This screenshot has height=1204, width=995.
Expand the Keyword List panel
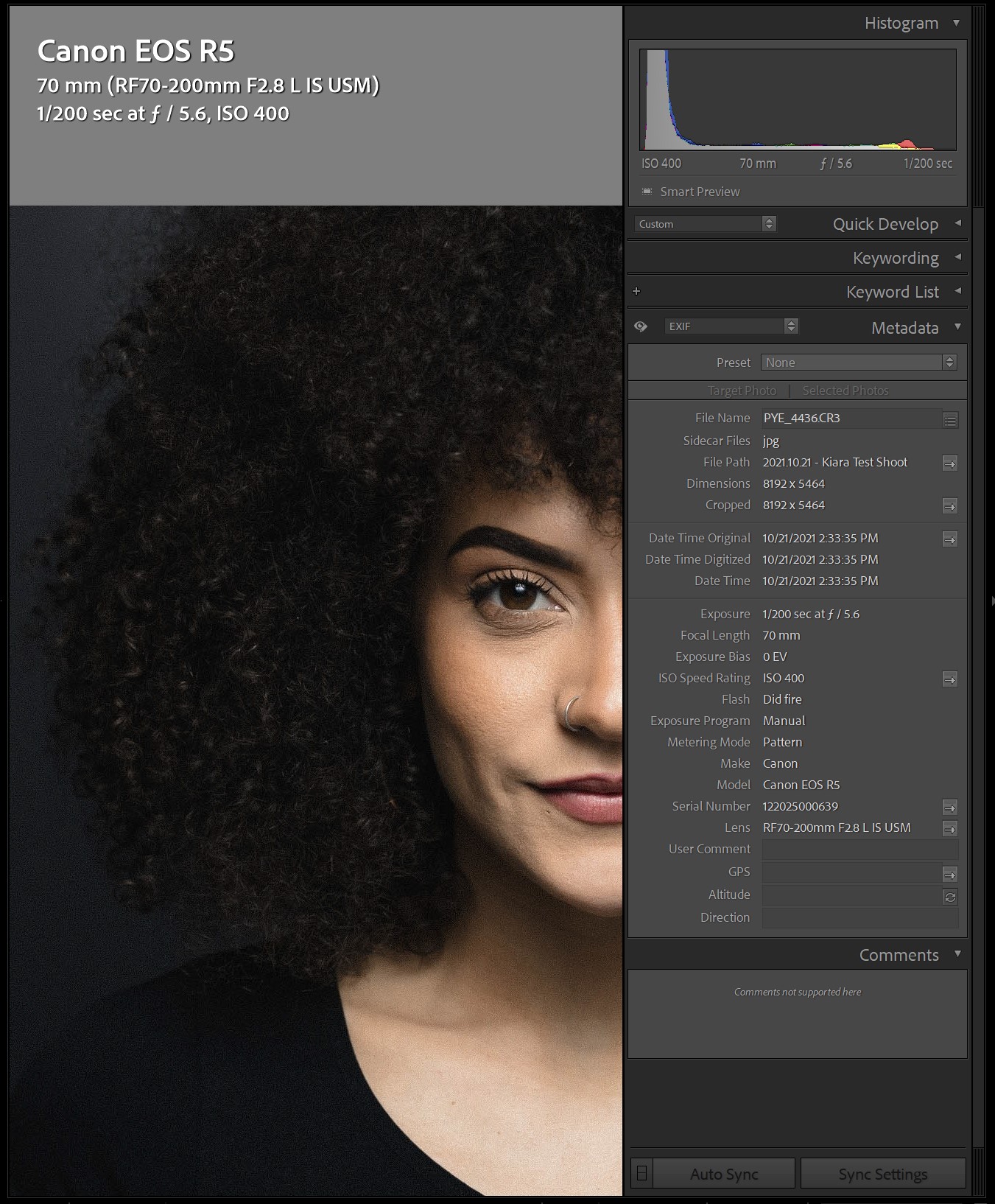pos(957,290)
